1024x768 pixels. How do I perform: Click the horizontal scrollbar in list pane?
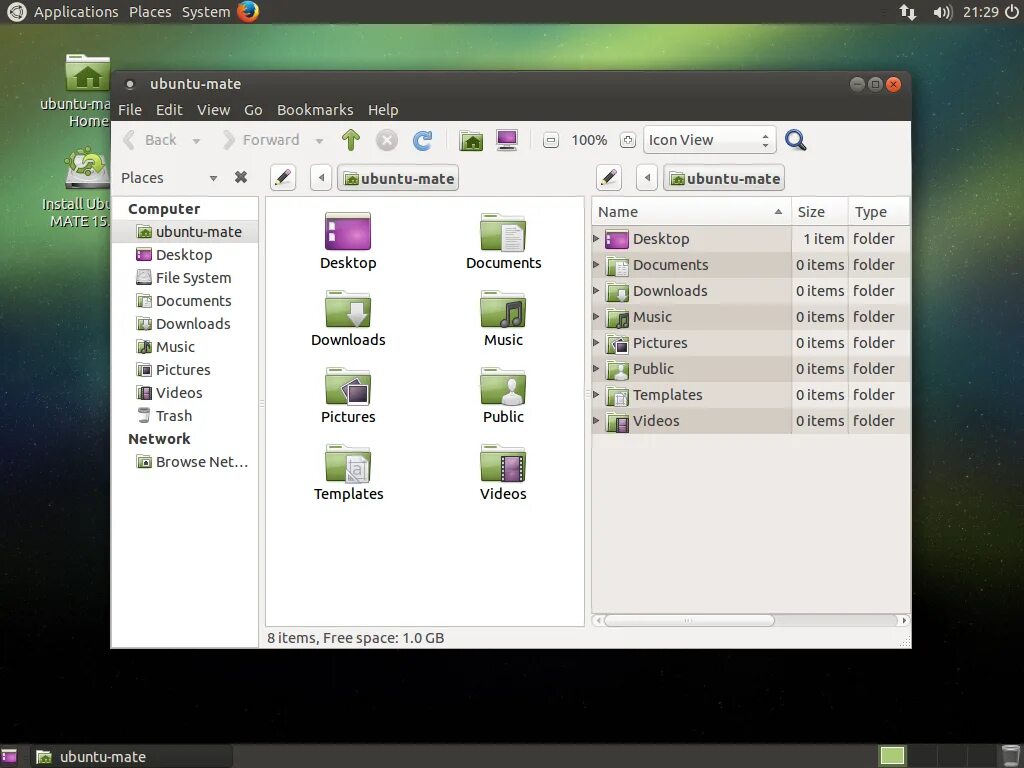tap(688, 620)
